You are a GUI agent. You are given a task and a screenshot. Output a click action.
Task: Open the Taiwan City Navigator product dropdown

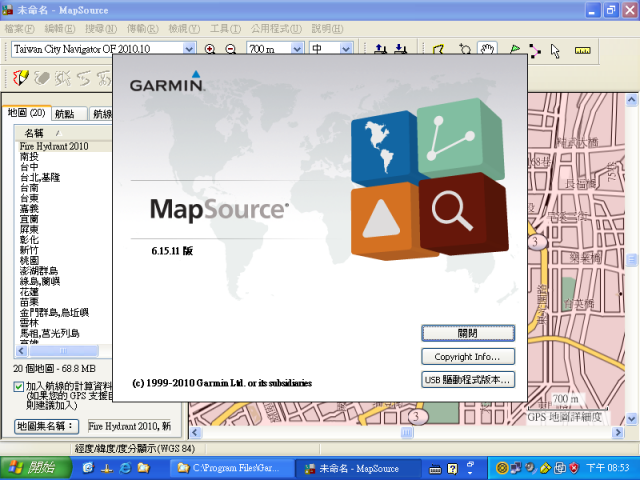[189, 49]
